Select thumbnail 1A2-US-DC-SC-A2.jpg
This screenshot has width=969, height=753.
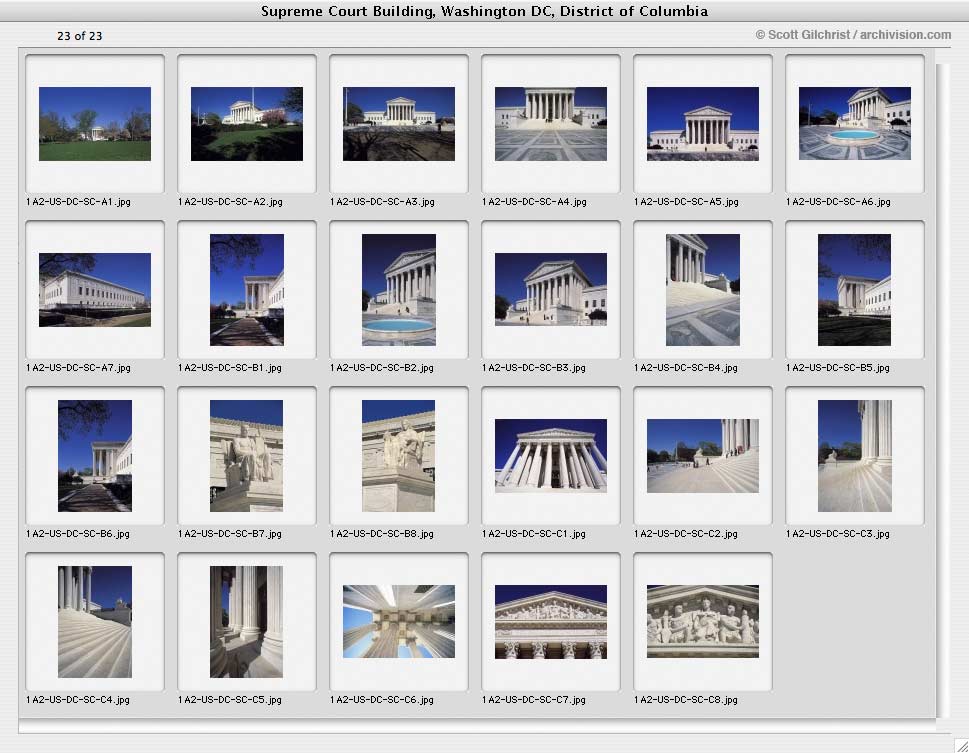tap(247, 124)
